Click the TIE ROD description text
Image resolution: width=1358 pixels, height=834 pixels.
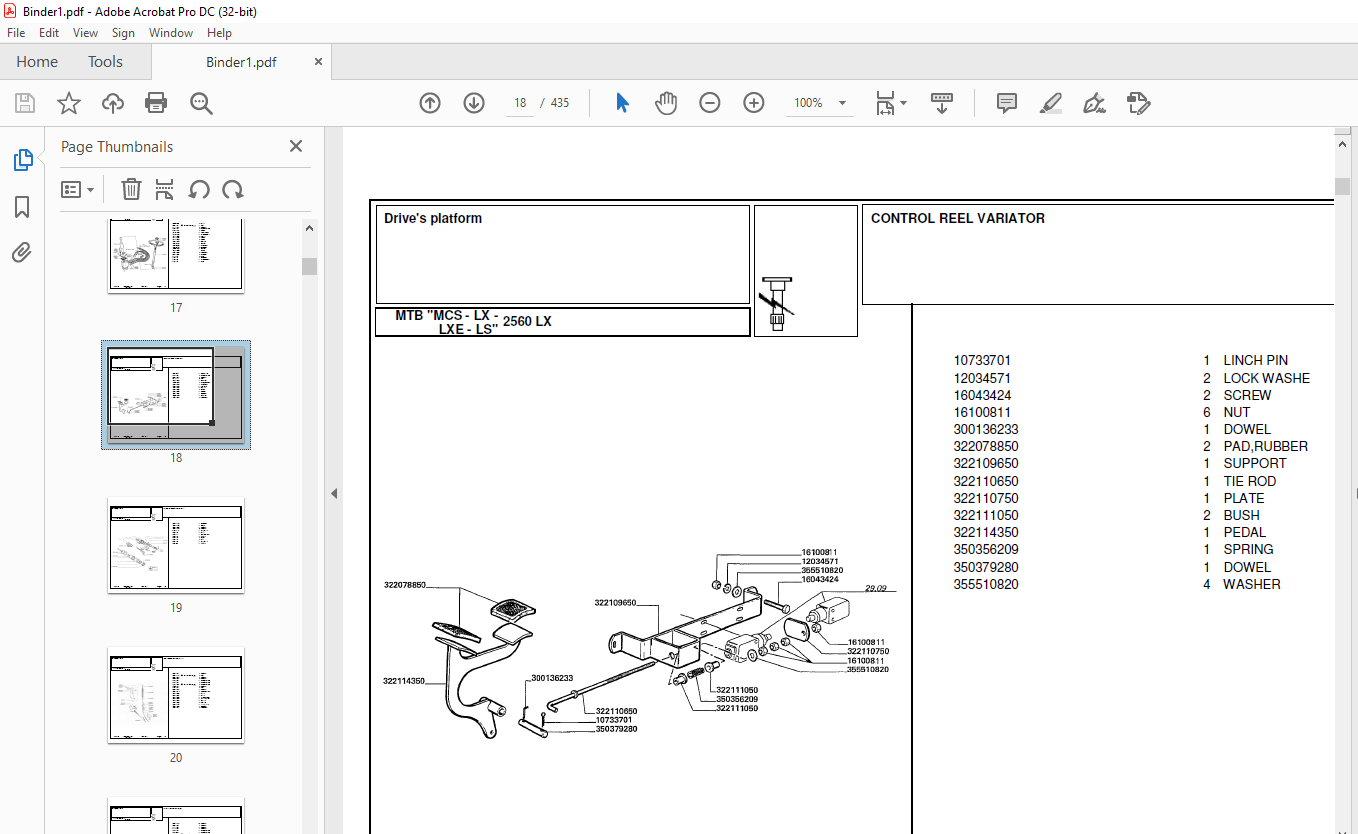tap(1249, 481)
